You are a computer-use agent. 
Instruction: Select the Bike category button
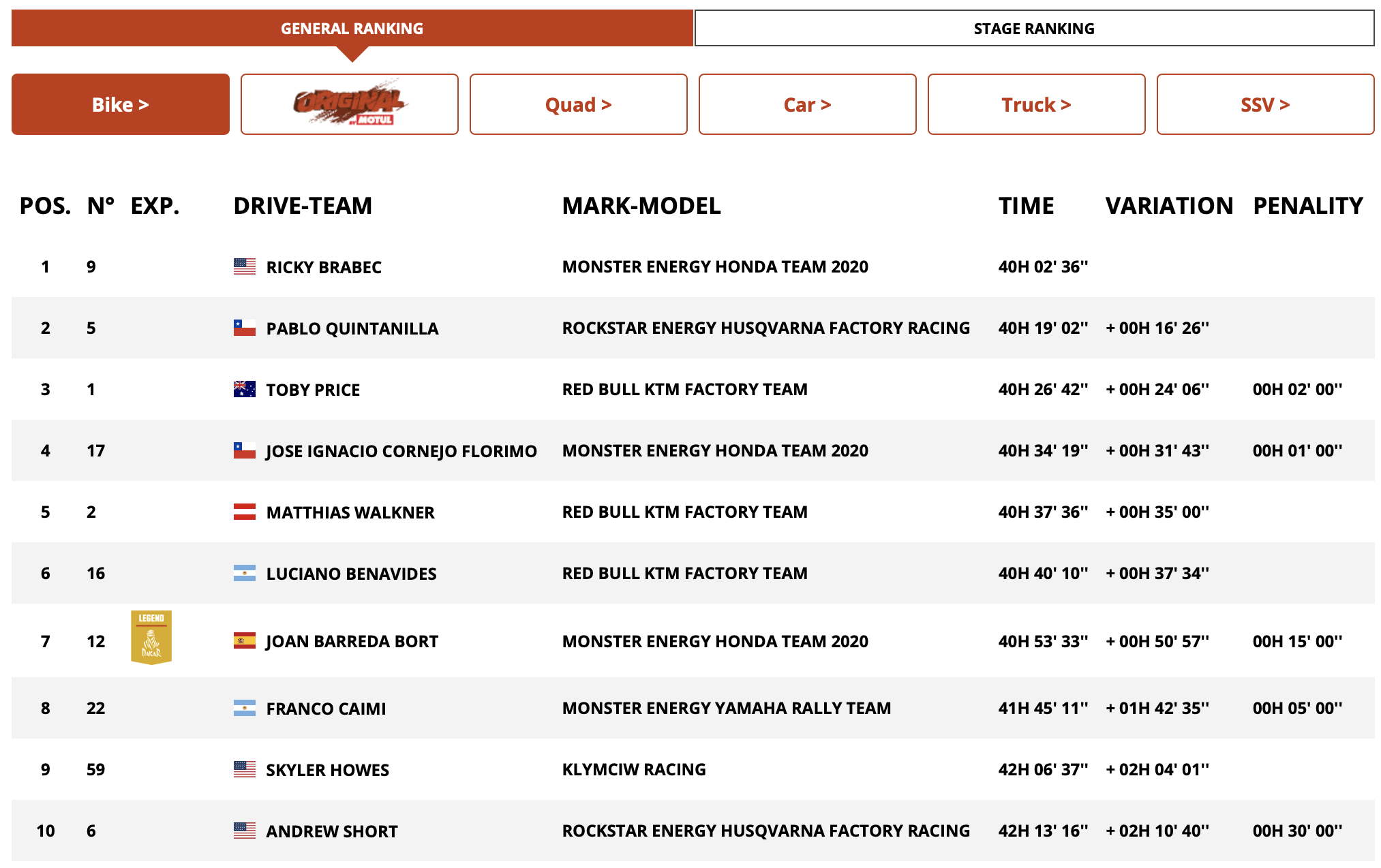tap(121, 104)
